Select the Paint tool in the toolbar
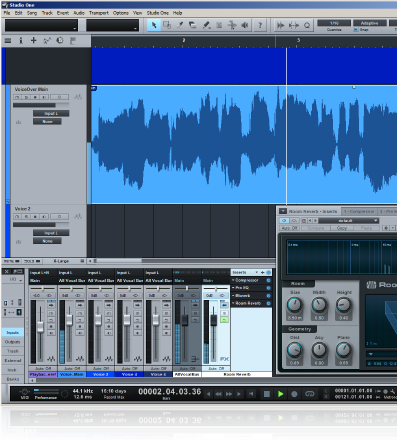The image size is (397, 441). tap(206, 25)
